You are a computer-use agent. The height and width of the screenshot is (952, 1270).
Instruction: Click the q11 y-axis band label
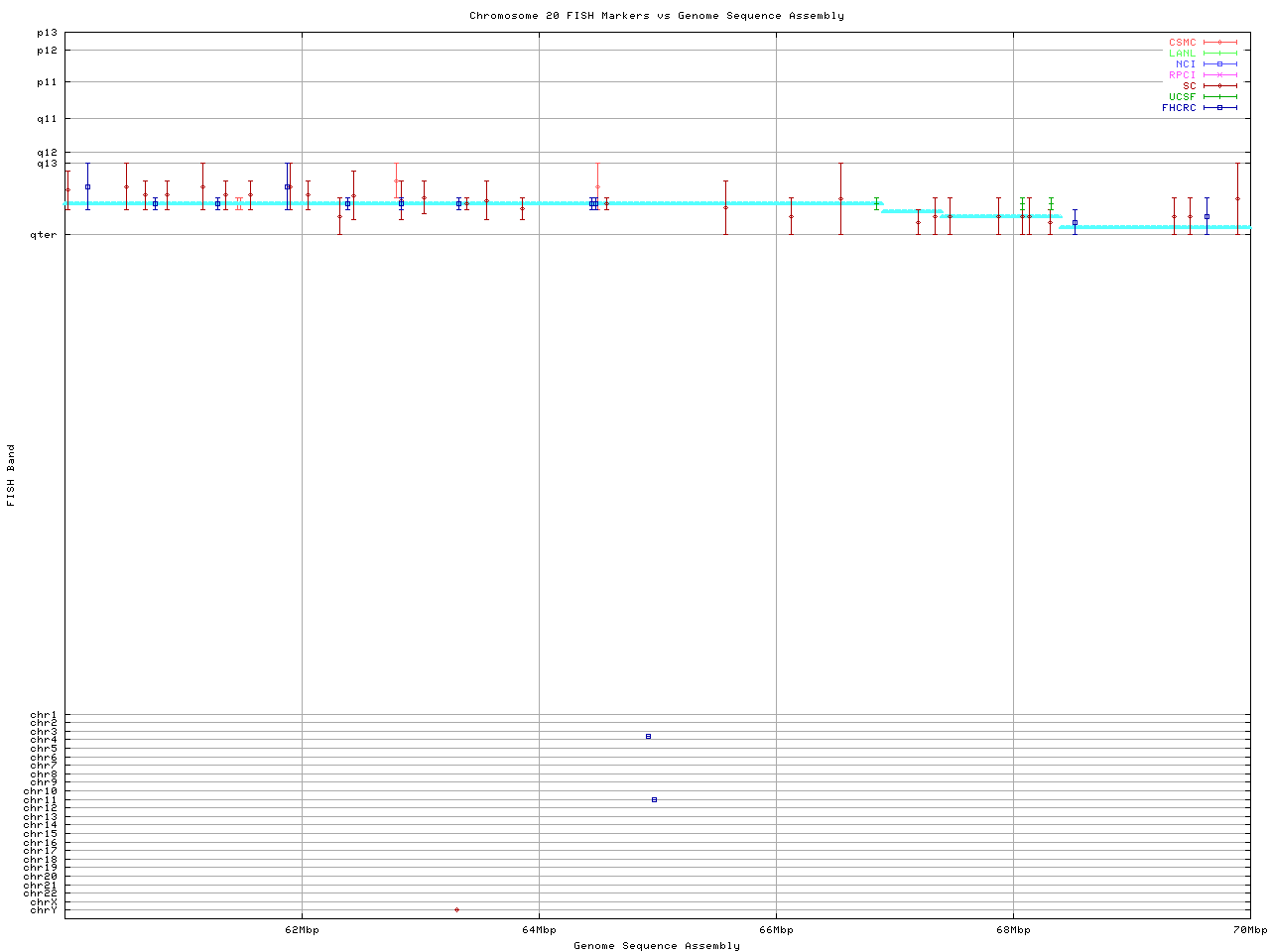(x=47, y=119)
